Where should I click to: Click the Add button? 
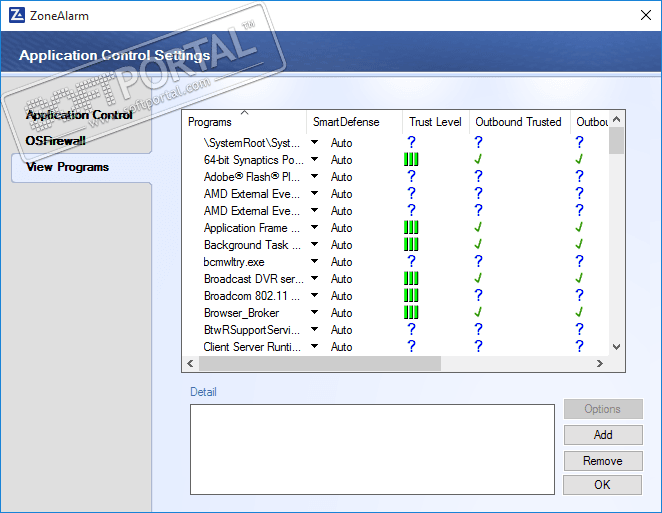[603, 435]
